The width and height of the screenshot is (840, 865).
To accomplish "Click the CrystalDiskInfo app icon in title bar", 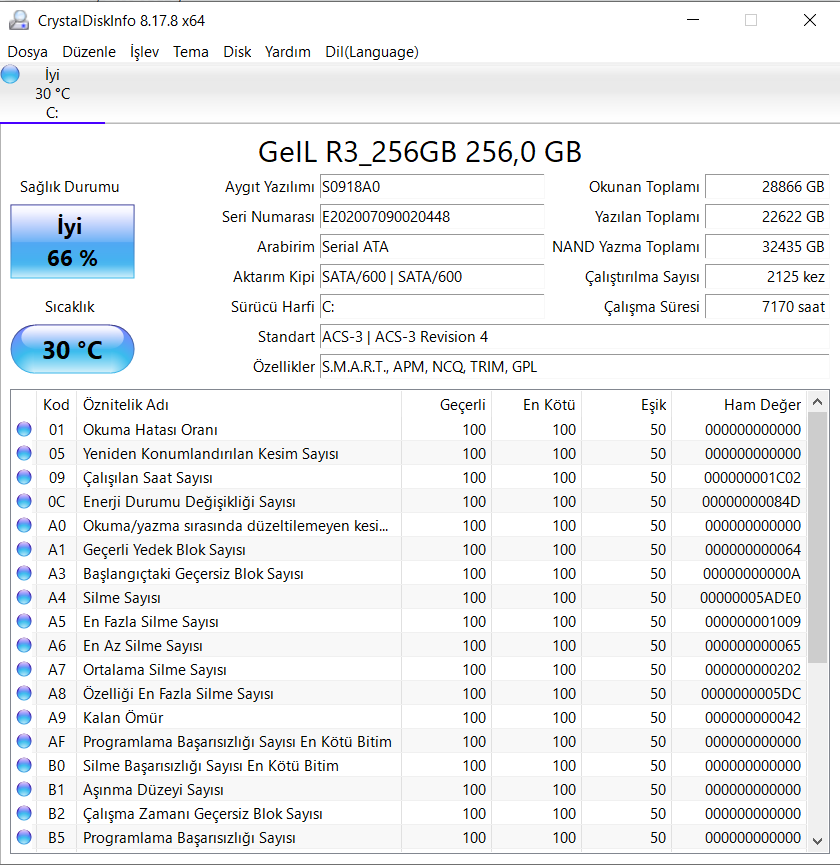I will coord(19,20).
